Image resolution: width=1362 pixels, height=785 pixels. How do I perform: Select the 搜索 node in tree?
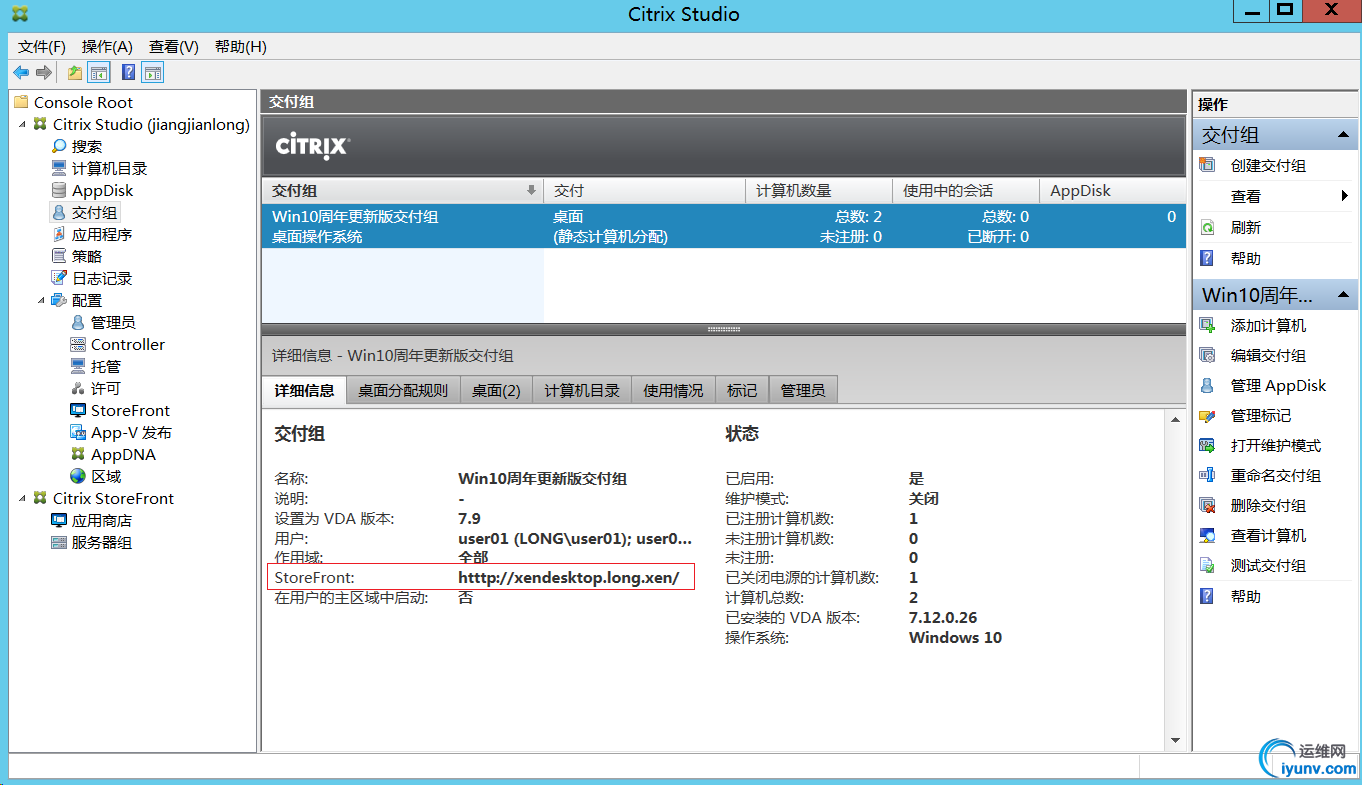86,147
